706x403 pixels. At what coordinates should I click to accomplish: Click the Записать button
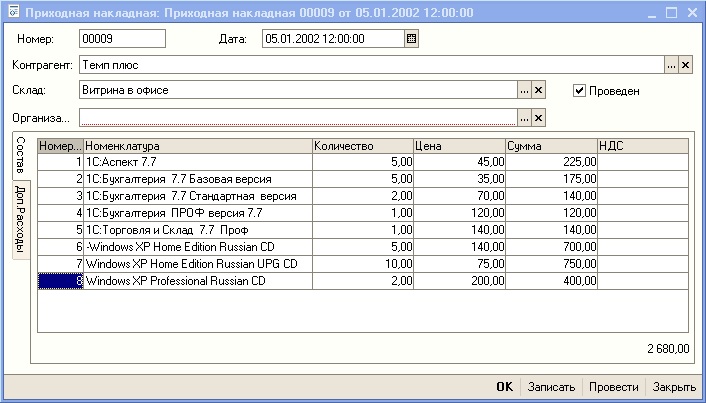[551, 387]
